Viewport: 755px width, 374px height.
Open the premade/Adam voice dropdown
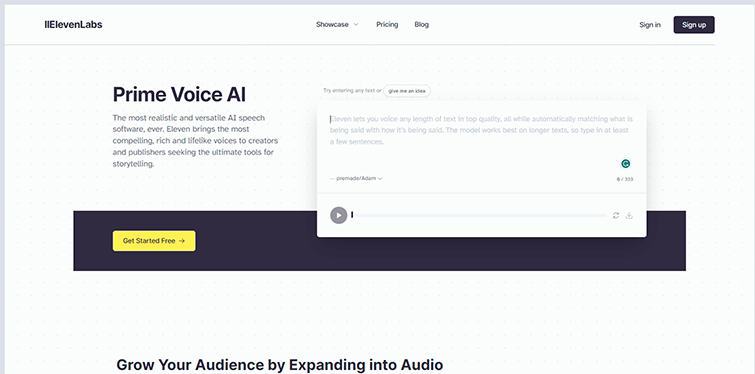(356, 179)
